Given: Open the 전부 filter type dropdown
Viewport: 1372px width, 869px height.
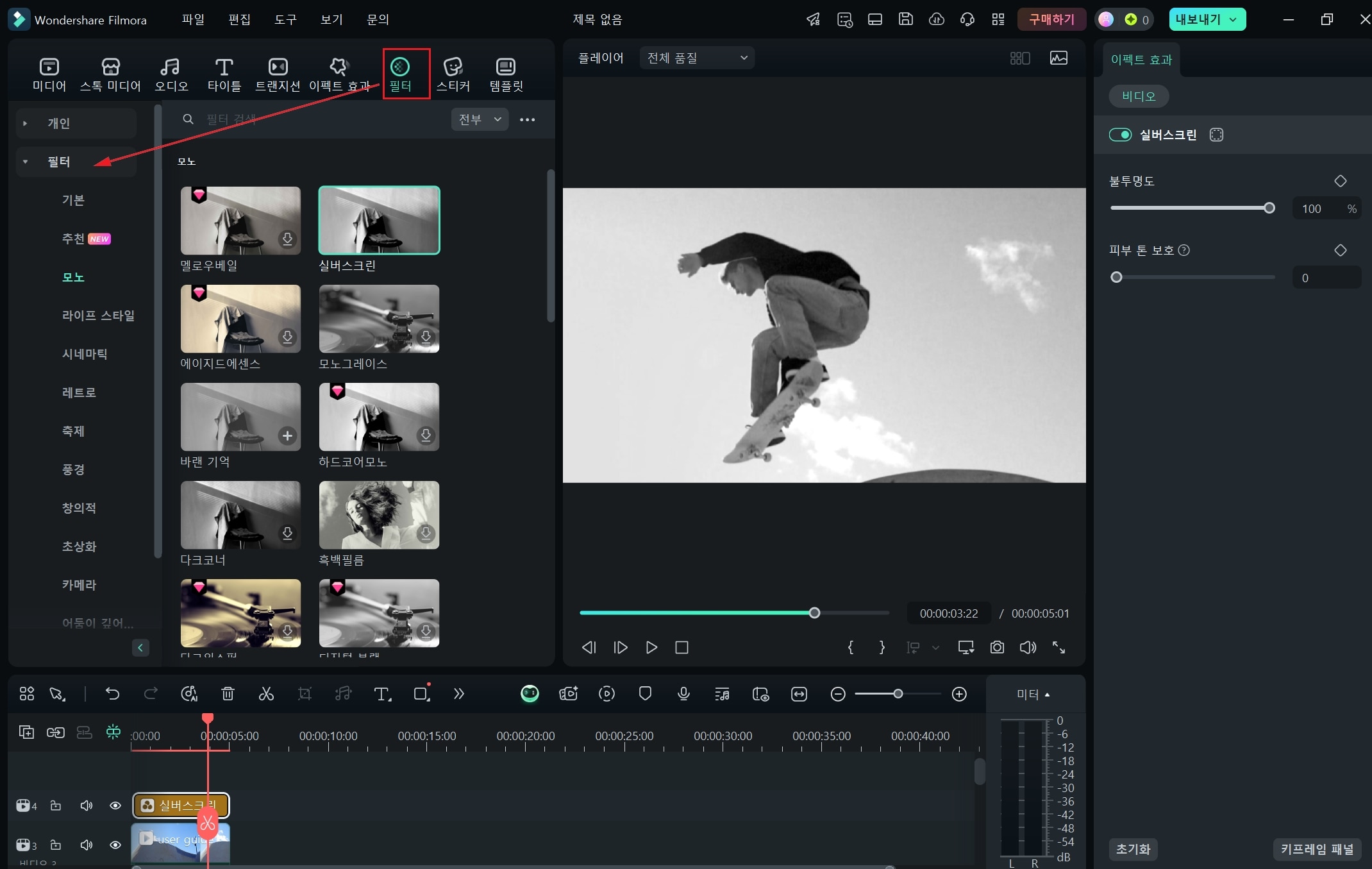Looking at the screenshot, I should 480,119.
